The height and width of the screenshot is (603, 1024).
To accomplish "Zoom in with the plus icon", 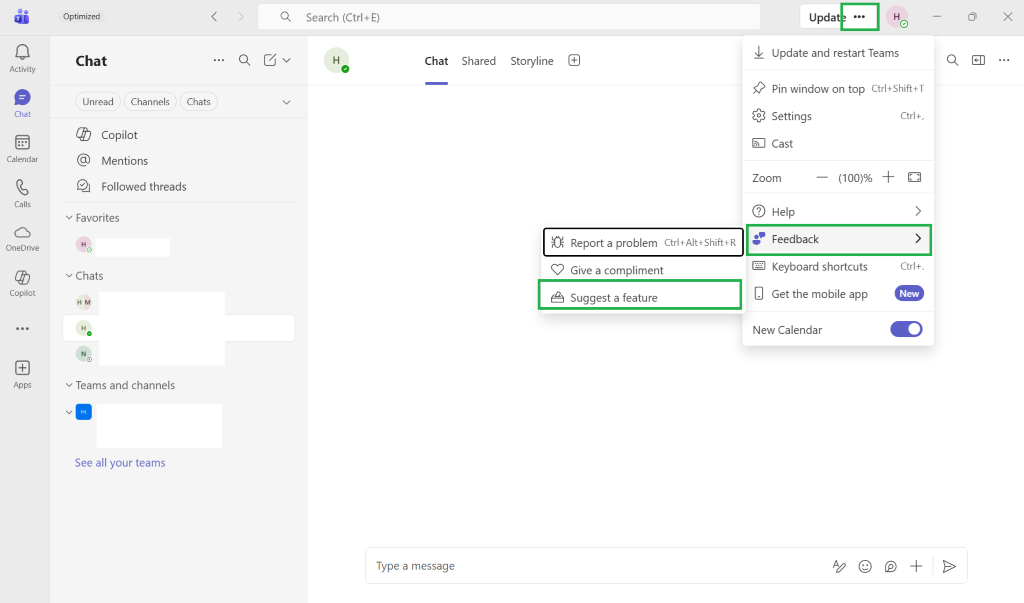I will coord(888,177).
